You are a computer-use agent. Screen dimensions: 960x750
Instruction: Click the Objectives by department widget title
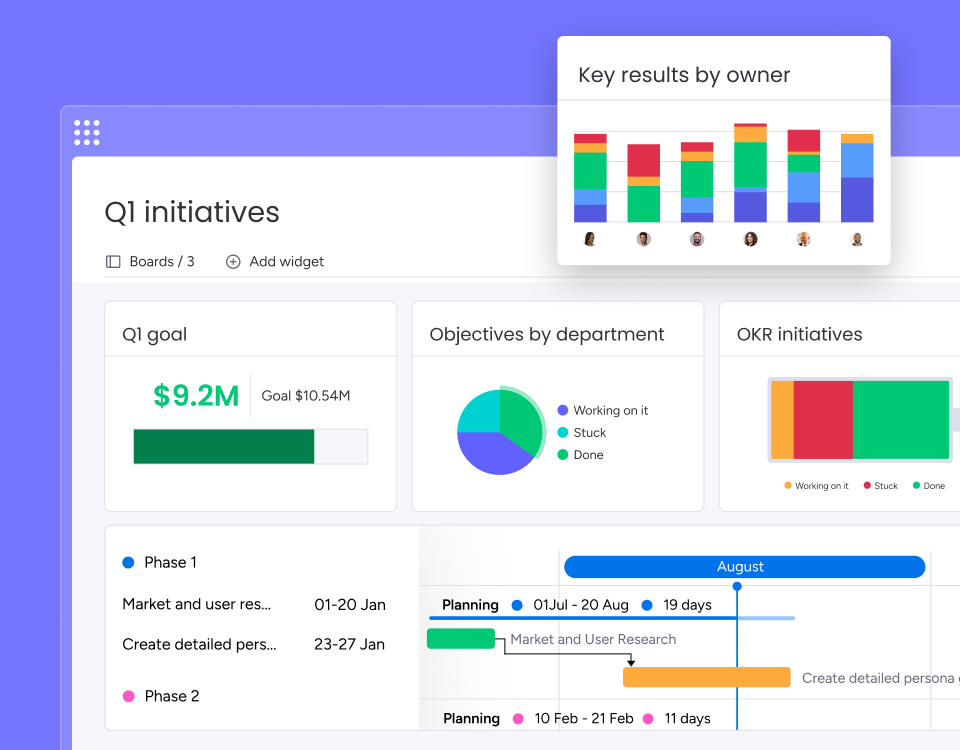(547, 334)
